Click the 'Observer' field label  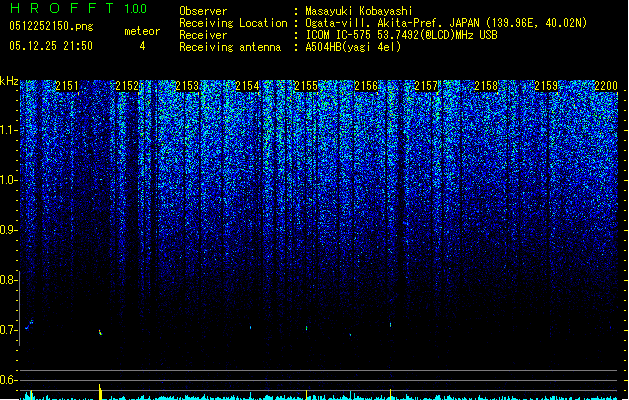(x=203, y=11)
